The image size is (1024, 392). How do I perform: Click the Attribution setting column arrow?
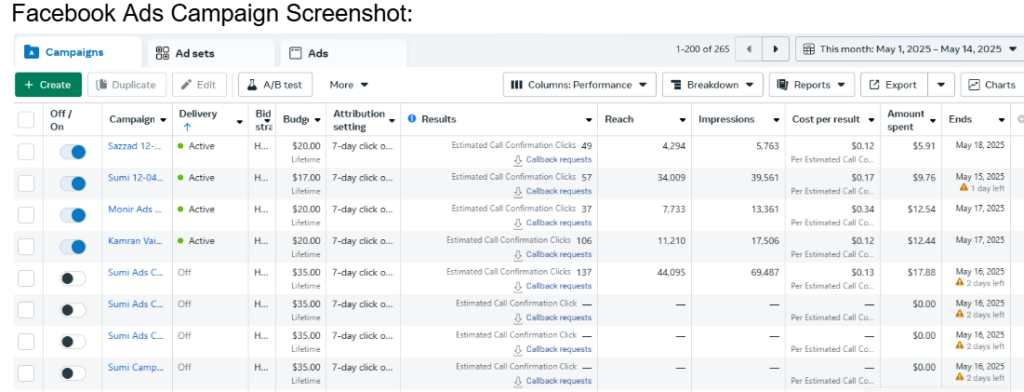point(392,121)
